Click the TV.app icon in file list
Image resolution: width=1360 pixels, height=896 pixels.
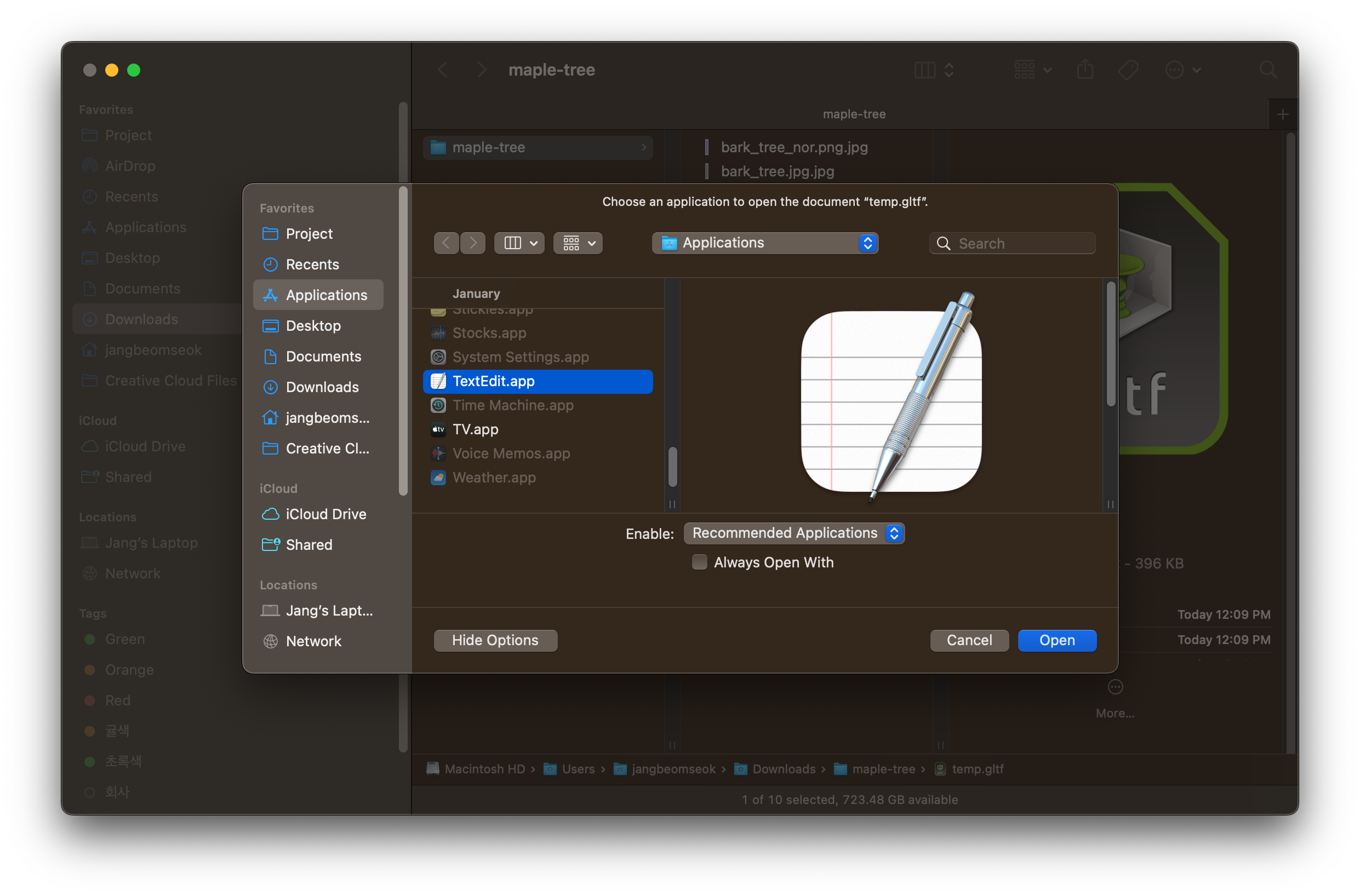(x=438, y=429)
